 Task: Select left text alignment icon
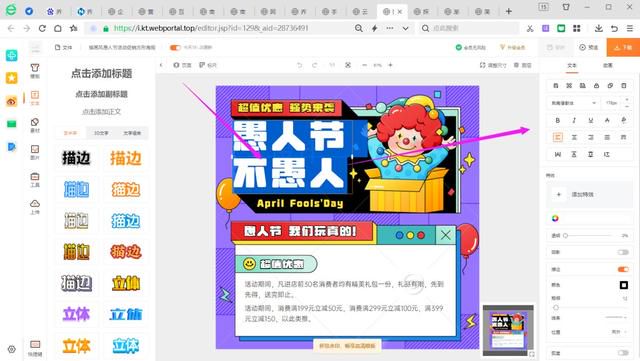pyautogui.click(x=558, y=137)
